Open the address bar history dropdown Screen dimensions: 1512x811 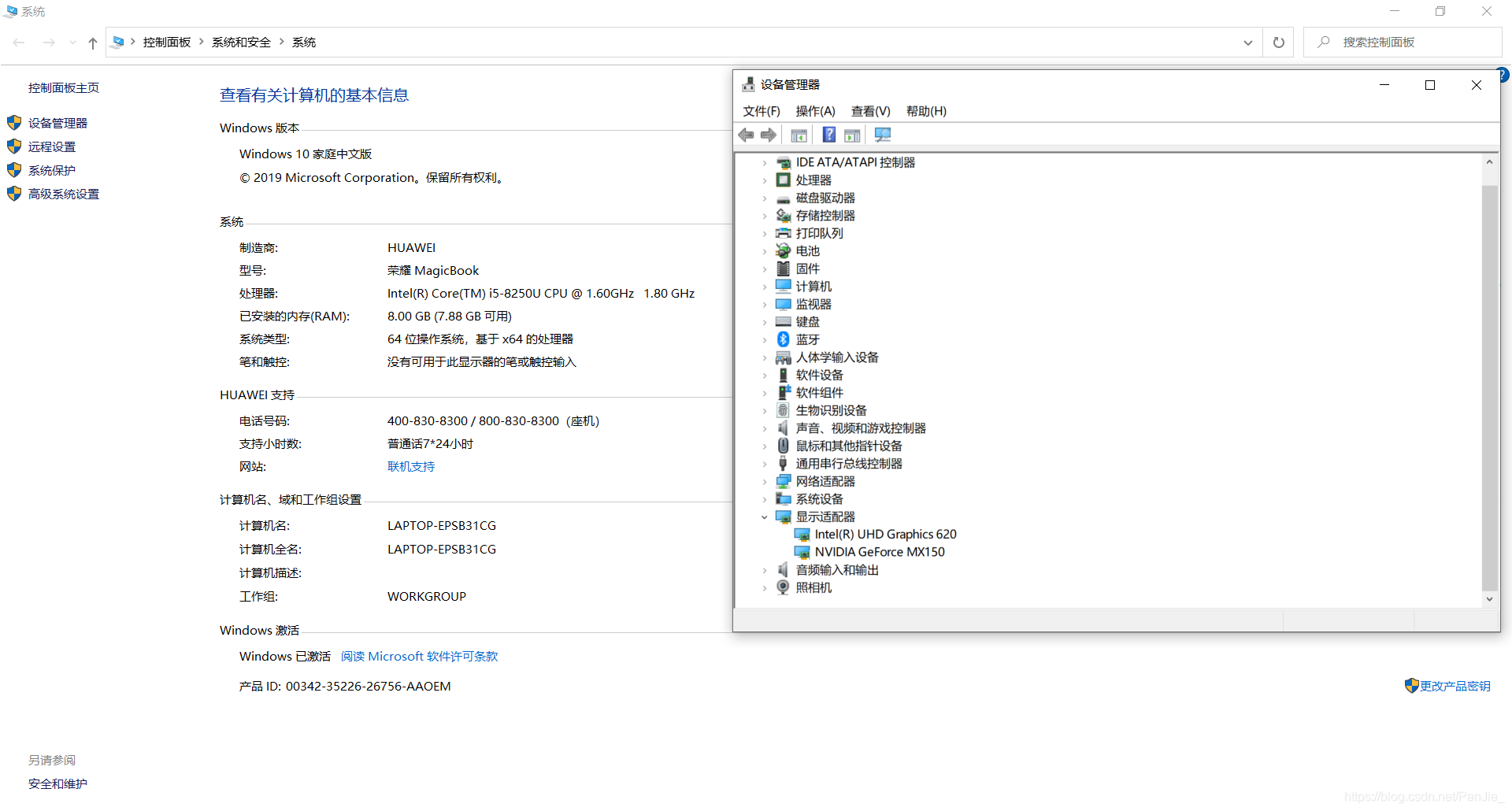click(x=1248, y=43)
